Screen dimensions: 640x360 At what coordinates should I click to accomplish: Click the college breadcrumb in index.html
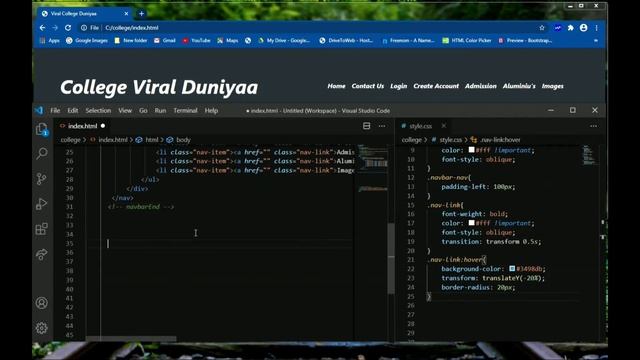click(x=71, y=140)
